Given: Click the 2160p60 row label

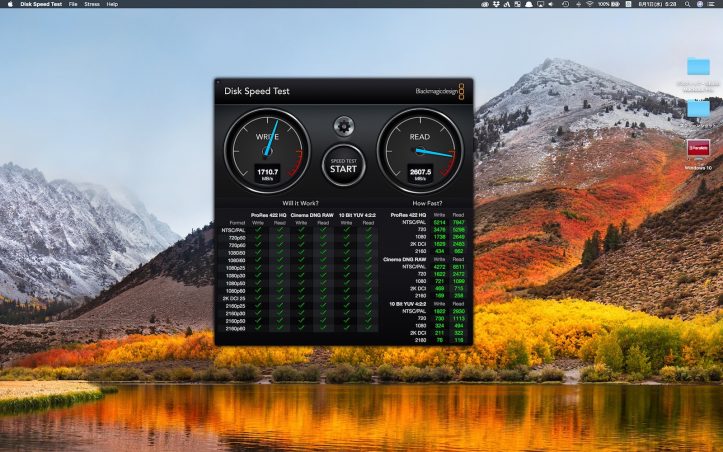Looking at the screenshot, I should [236, 329].
